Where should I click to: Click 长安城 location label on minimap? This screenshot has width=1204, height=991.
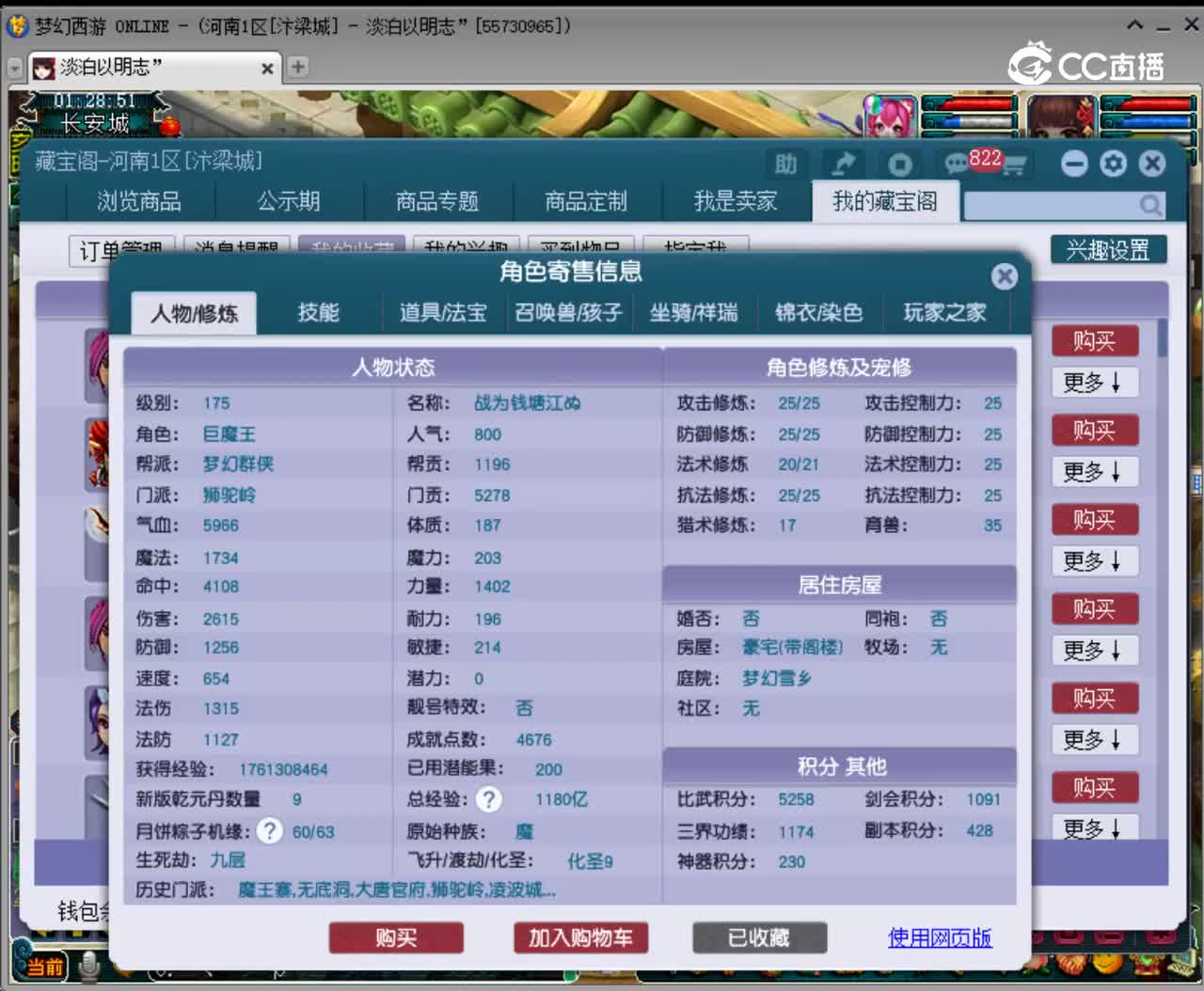[x=94, y=124]
